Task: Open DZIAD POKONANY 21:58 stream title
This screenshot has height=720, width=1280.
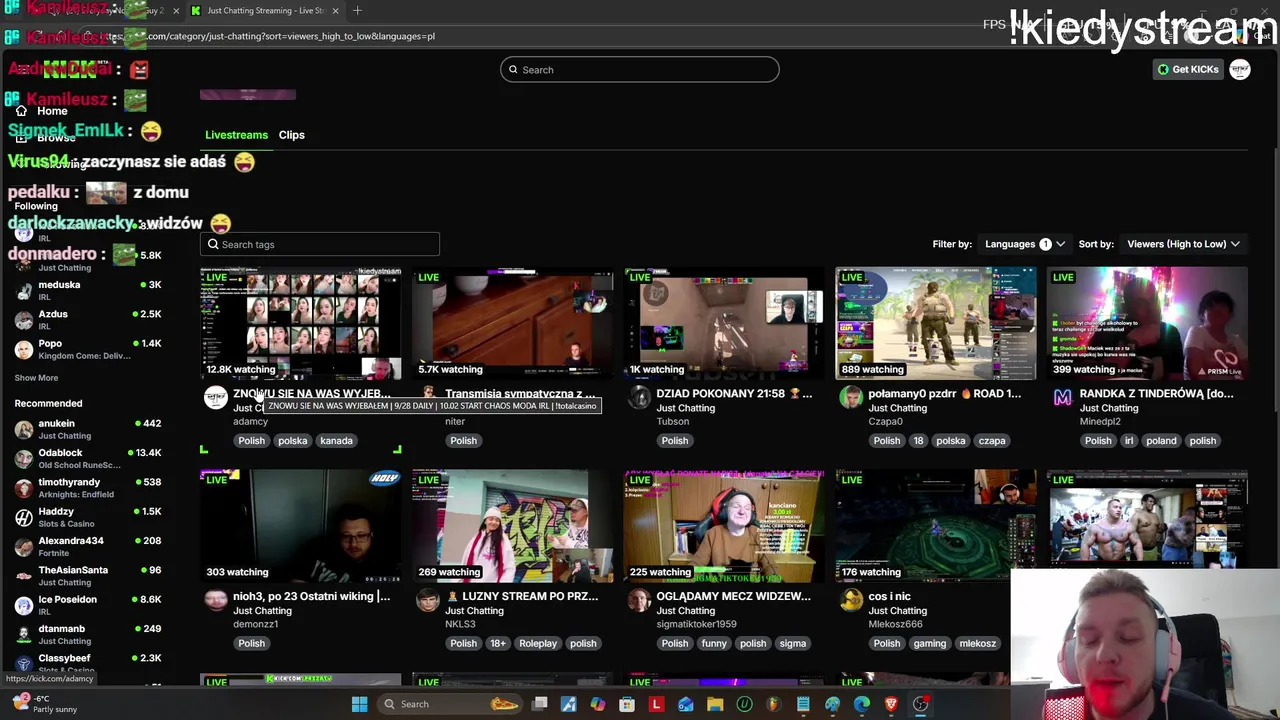Action: click(x=735, y=394)
